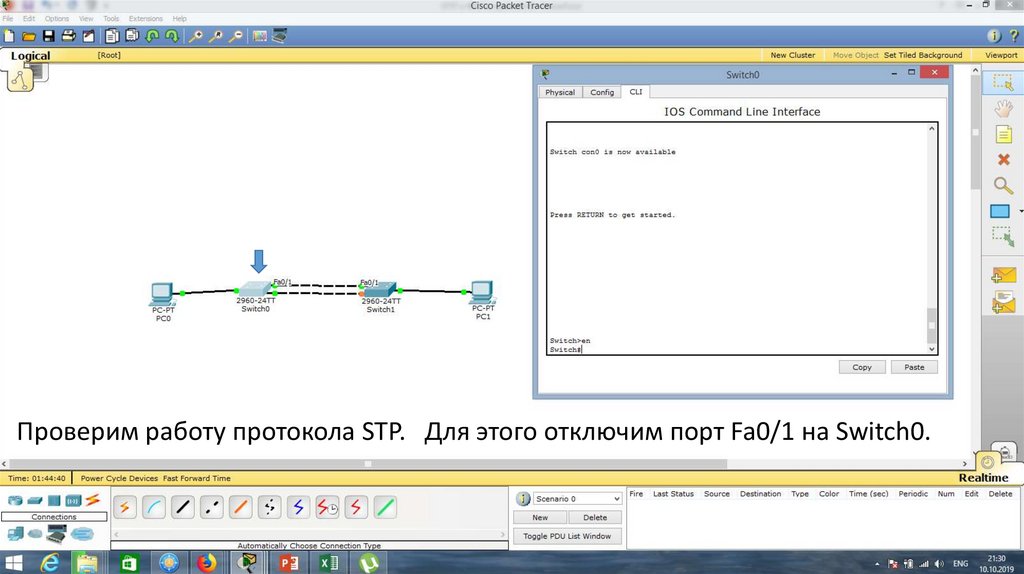Image resolution: width=1024 pixels, height=574 pixels.
Task: Print with the printer icon
Action: click(69, 36)
